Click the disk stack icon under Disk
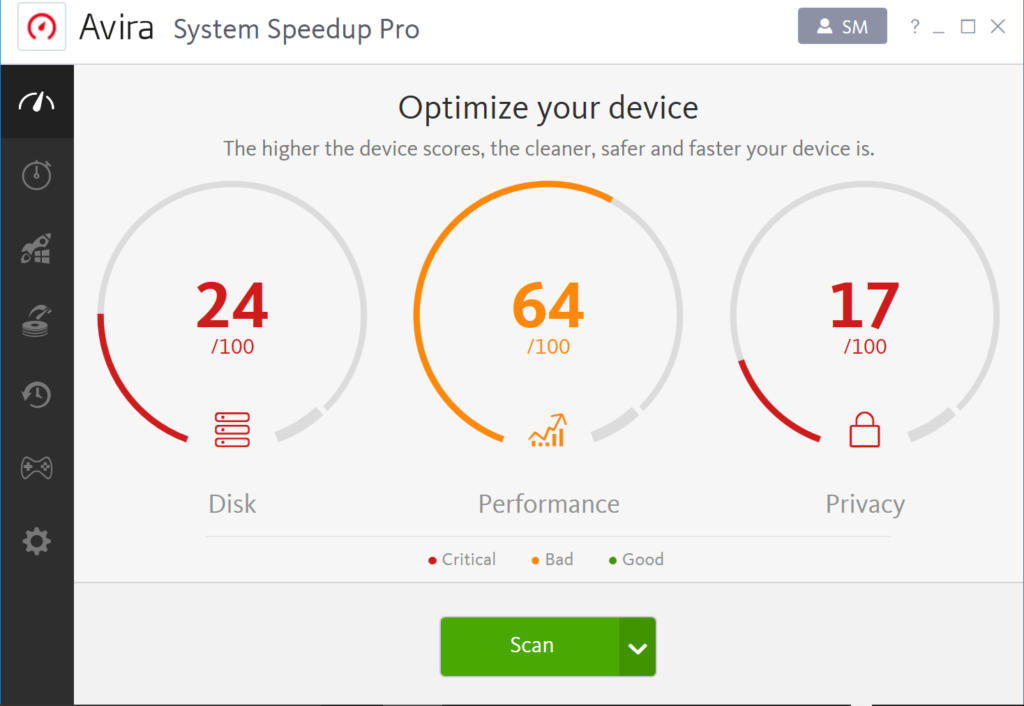 click(x=232, y=430)
